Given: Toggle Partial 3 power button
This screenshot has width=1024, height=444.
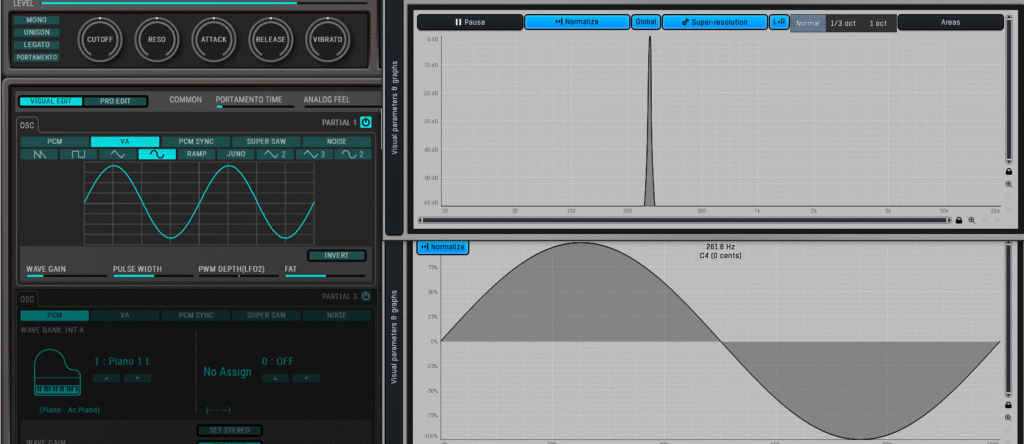Looking at the screenshot, I should pos(365,296).
